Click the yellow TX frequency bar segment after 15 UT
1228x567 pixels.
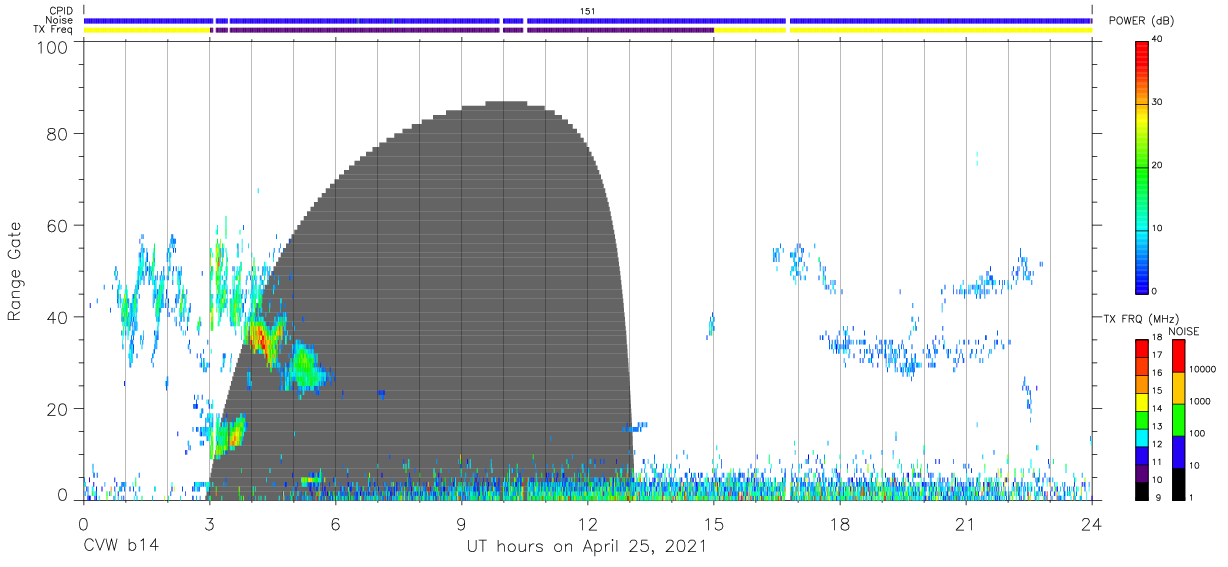click(902, 30)
